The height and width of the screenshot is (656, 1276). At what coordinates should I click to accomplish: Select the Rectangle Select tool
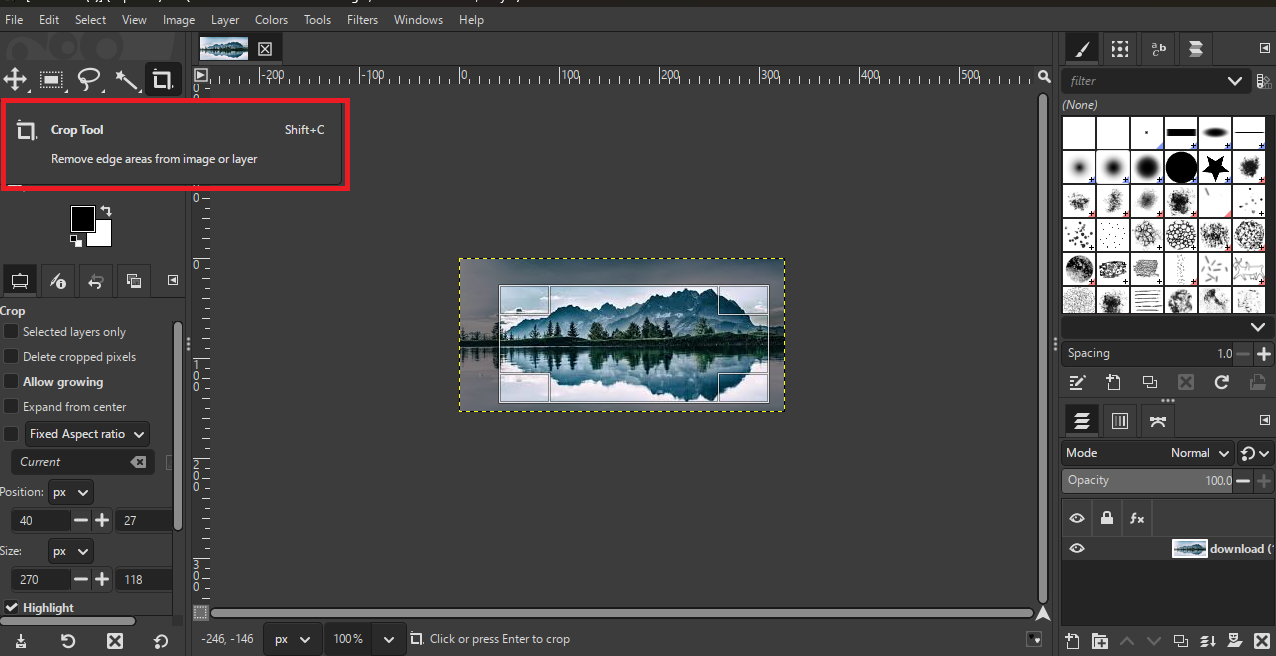(x=52, y=80)
